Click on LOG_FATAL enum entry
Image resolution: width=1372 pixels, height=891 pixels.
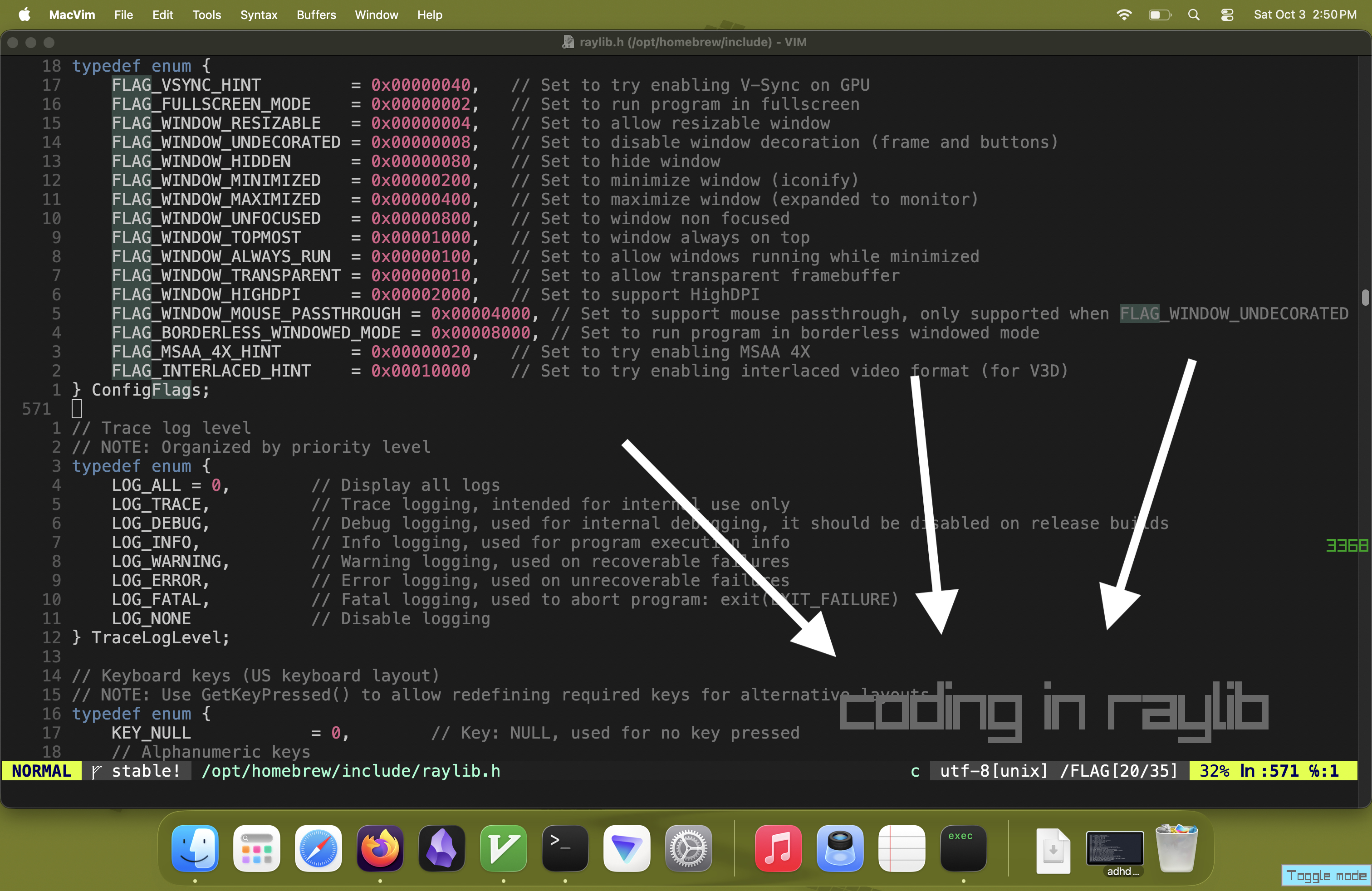click(156, 599)
